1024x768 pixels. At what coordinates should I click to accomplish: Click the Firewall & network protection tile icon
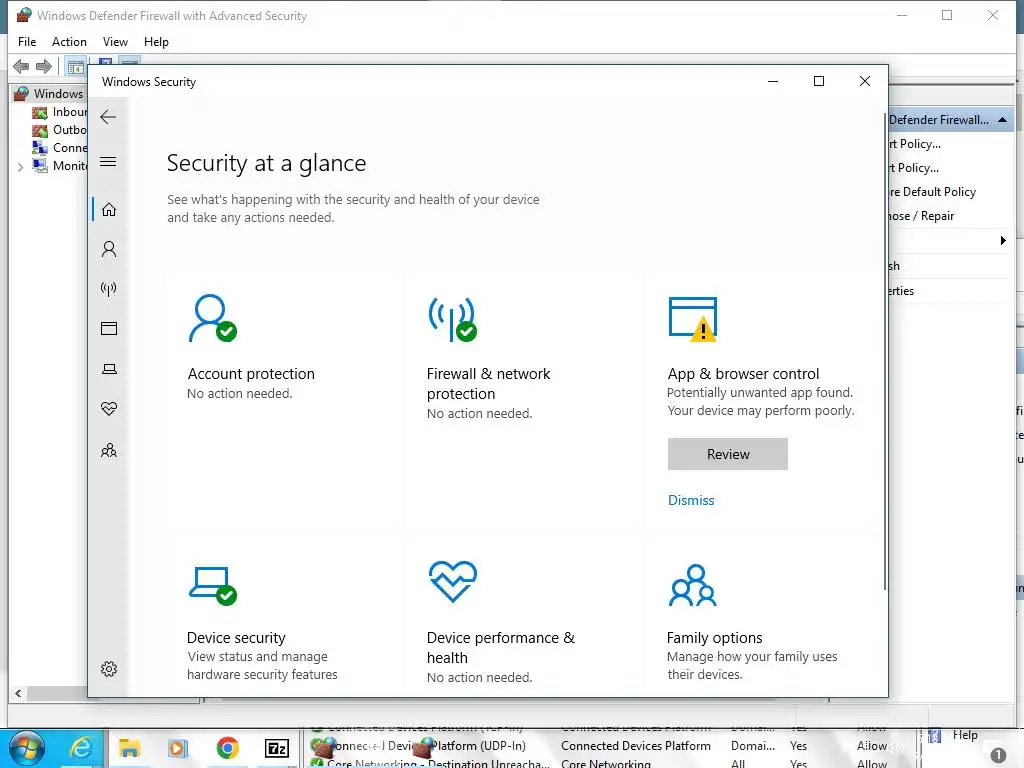pos(453,319)
